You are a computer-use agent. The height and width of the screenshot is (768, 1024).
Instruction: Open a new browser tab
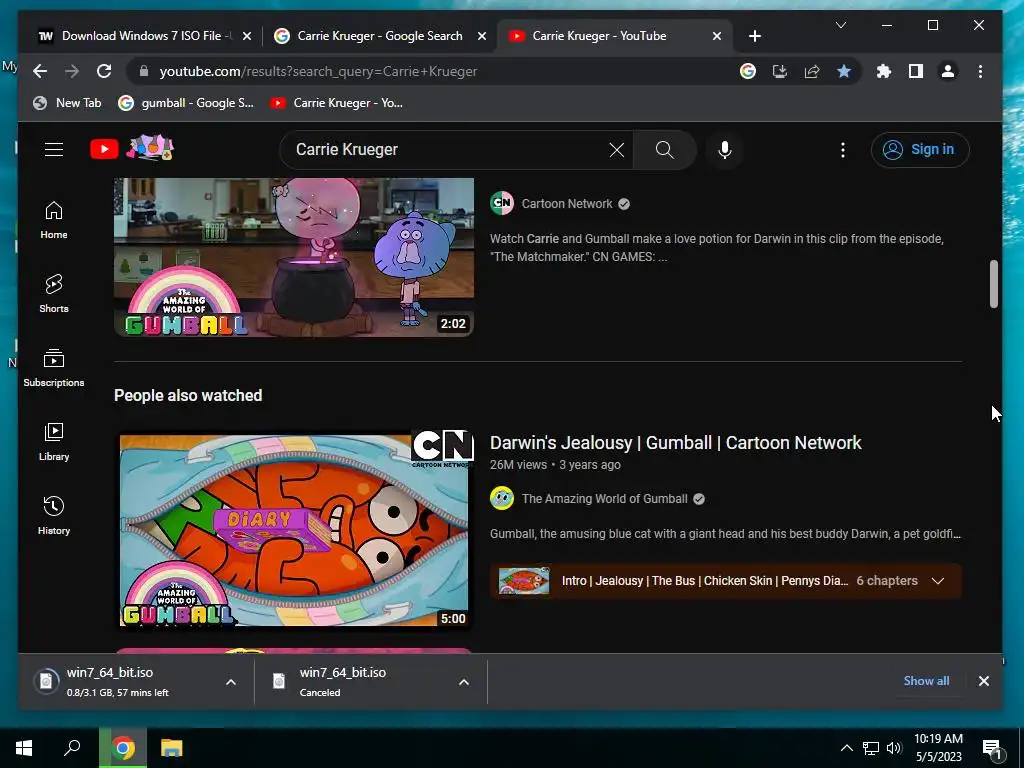755,36
